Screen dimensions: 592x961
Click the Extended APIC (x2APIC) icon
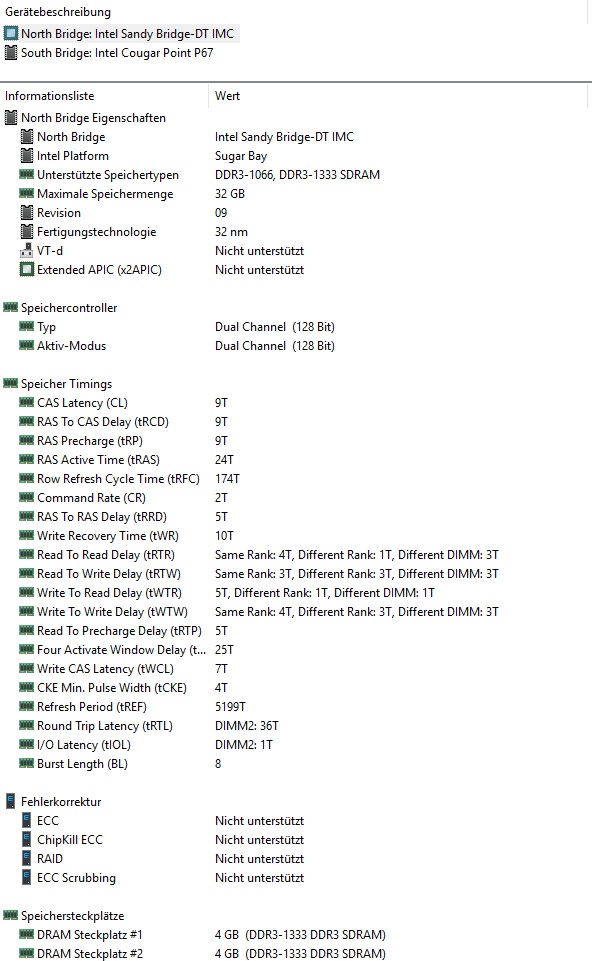(x=26, y=270)
